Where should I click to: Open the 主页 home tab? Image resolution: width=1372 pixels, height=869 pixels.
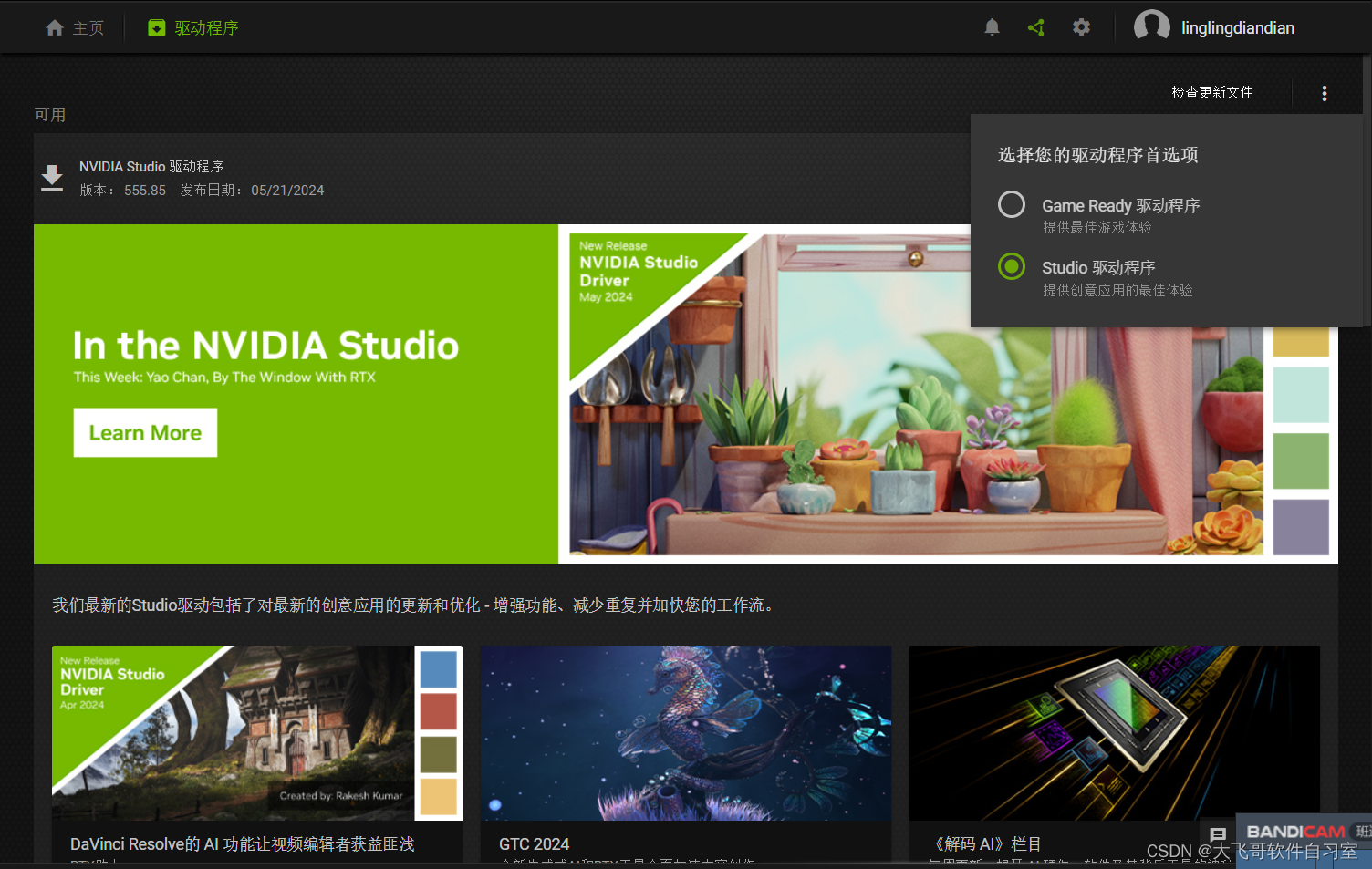(x=75, y=28)
